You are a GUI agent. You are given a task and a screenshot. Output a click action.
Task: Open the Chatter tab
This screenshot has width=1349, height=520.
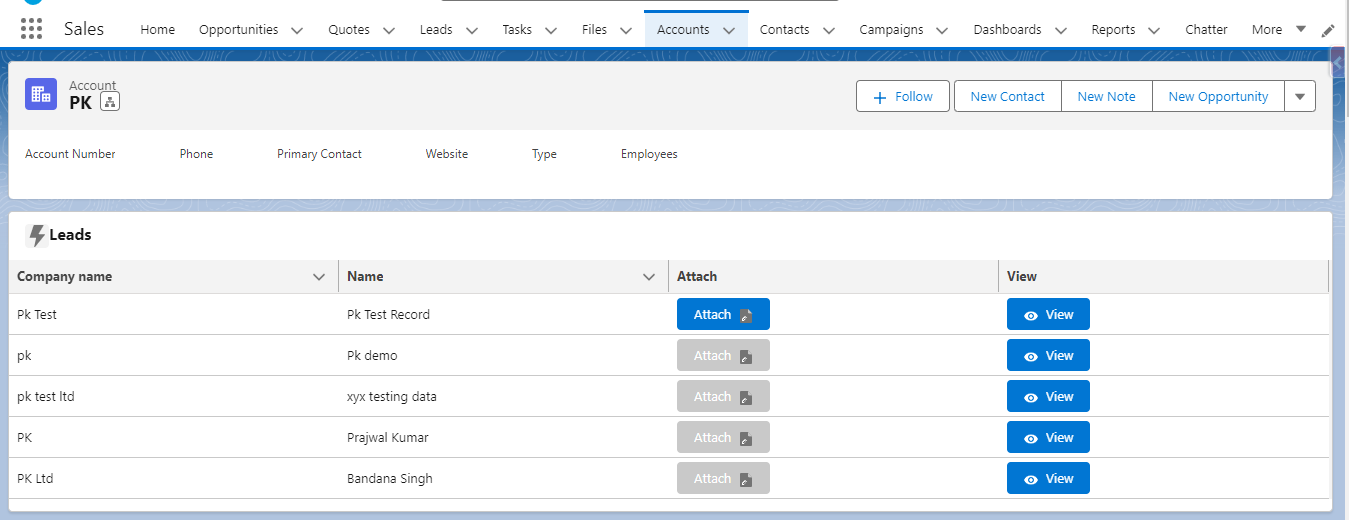tap(1206, 30)
